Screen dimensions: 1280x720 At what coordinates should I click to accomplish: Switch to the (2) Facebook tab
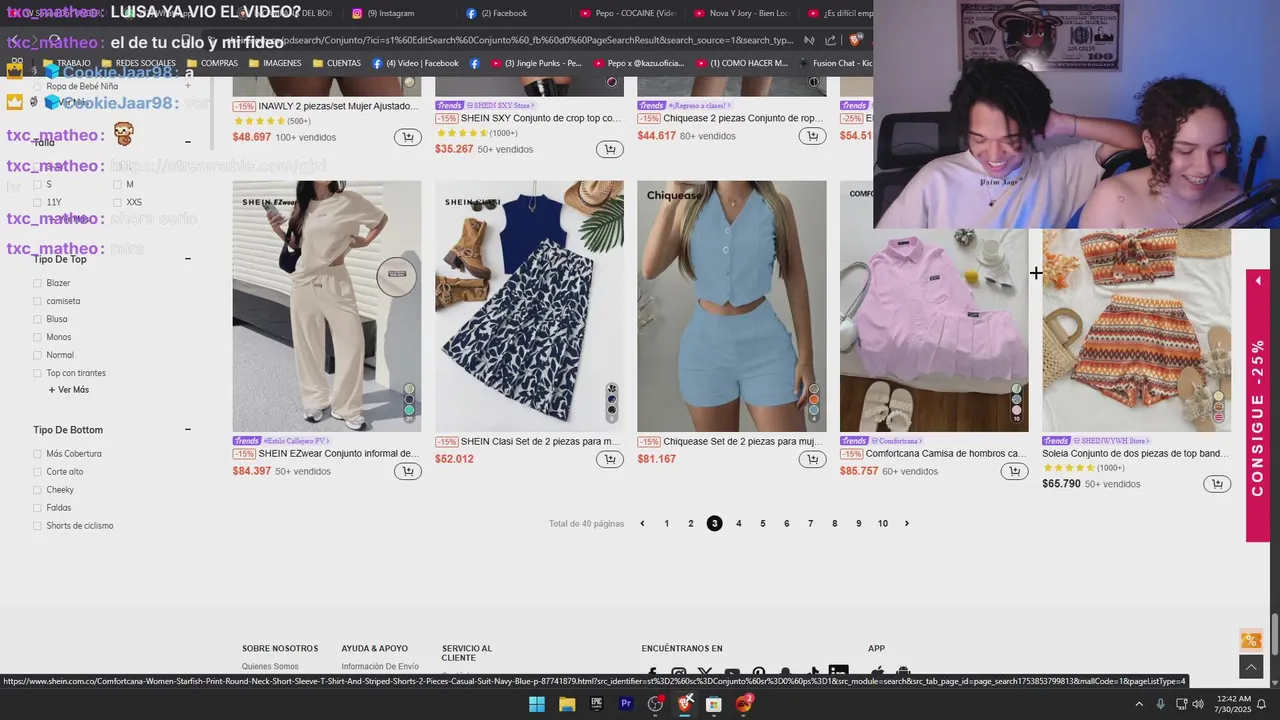click(x=508, y=13)
